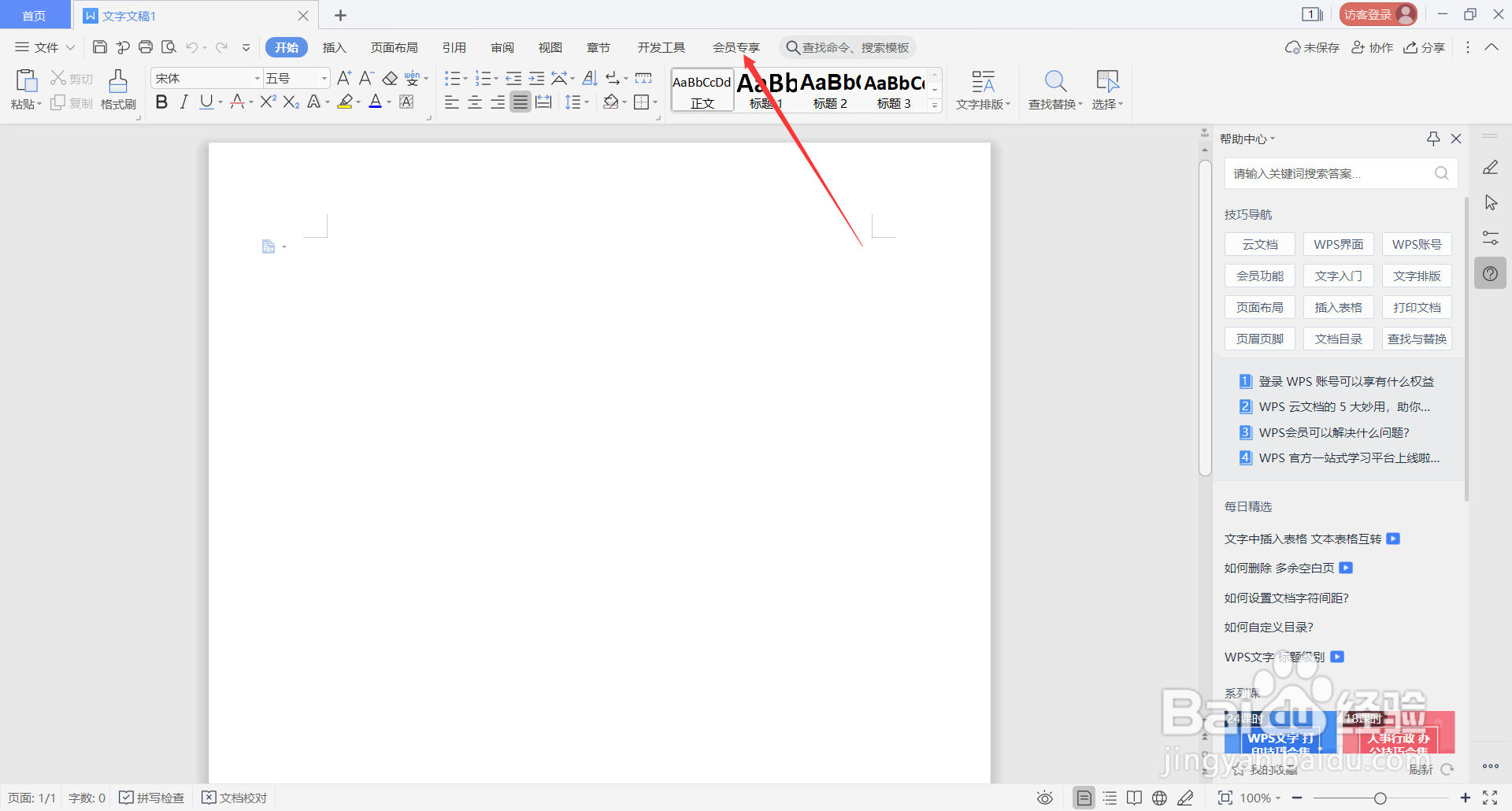This screenshot has height=811, width=1512.
Task: Open 会员专享 tab
Action: 736,47
